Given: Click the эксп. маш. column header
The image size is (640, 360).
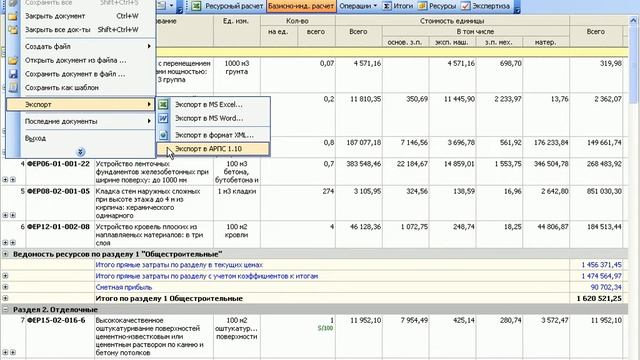Looking at the screenshot, I should coord(452,42).
